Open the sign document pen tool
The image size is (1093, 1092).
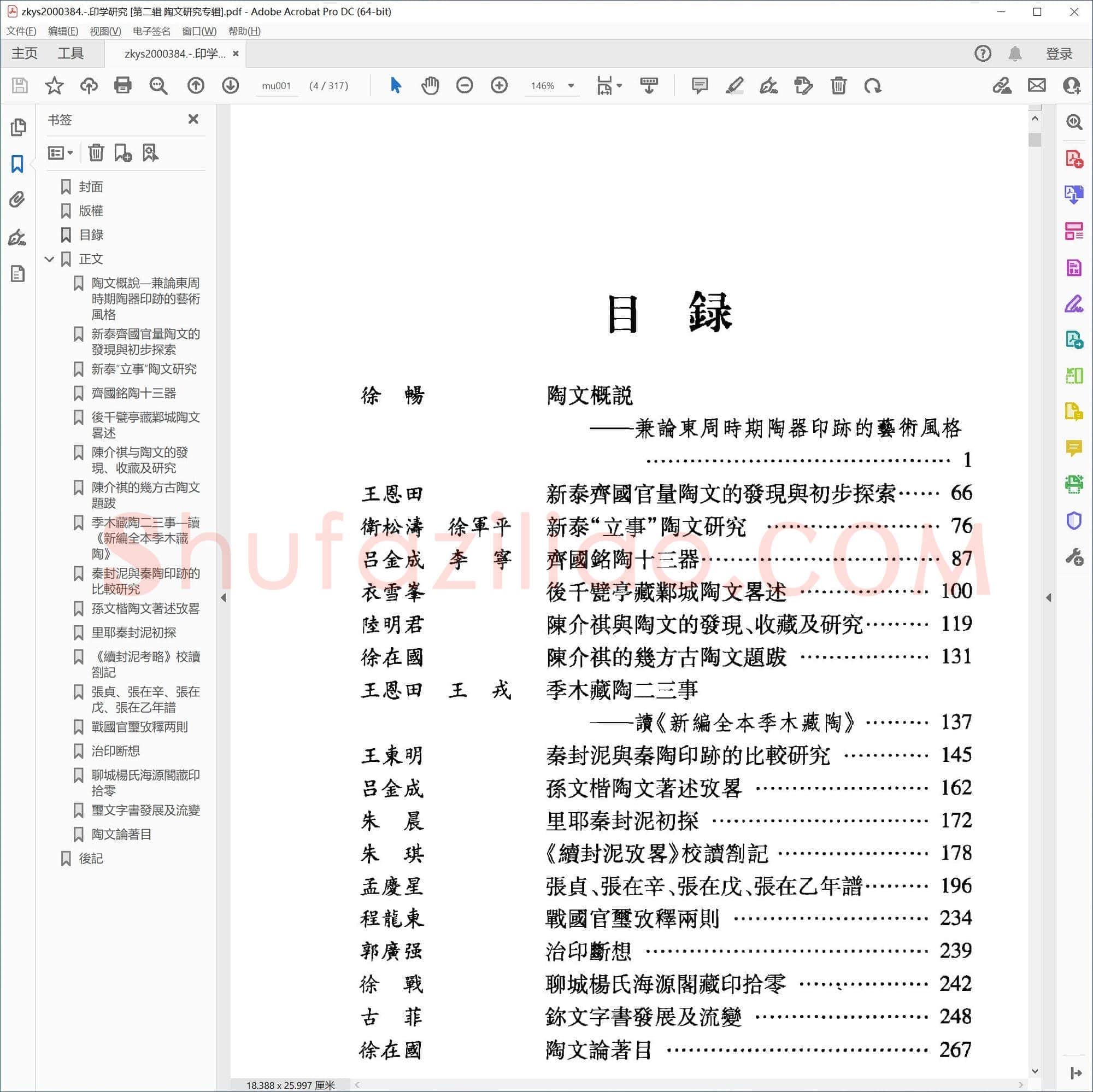769,85
